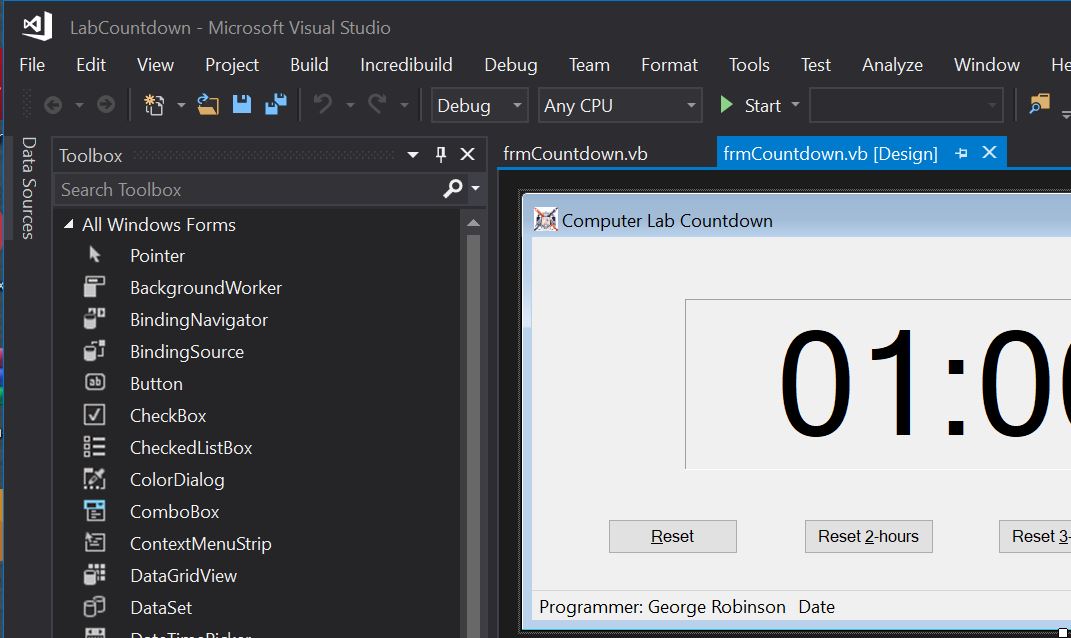Viewport: 1071px width, 638px height.
Task: Open the Format menu
Action: tap(668, 64)
